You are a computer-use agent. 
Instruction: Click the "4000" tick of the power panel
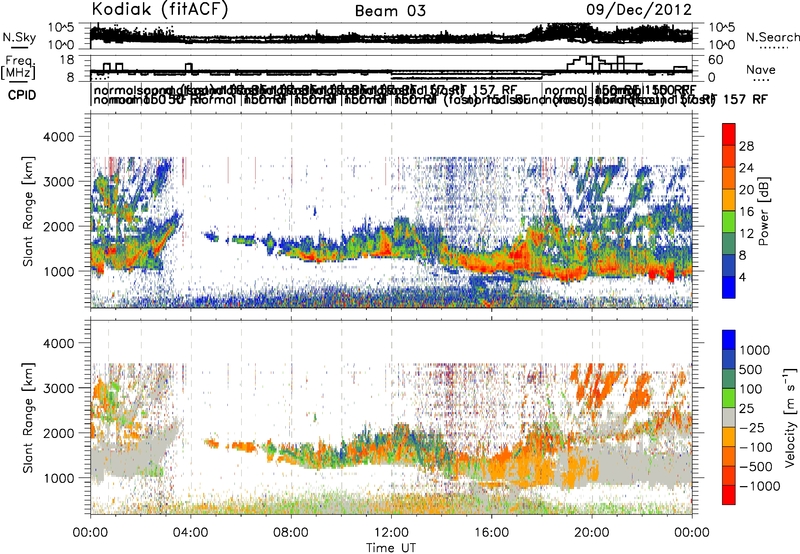pyautogui.click(x=61, y=137)
